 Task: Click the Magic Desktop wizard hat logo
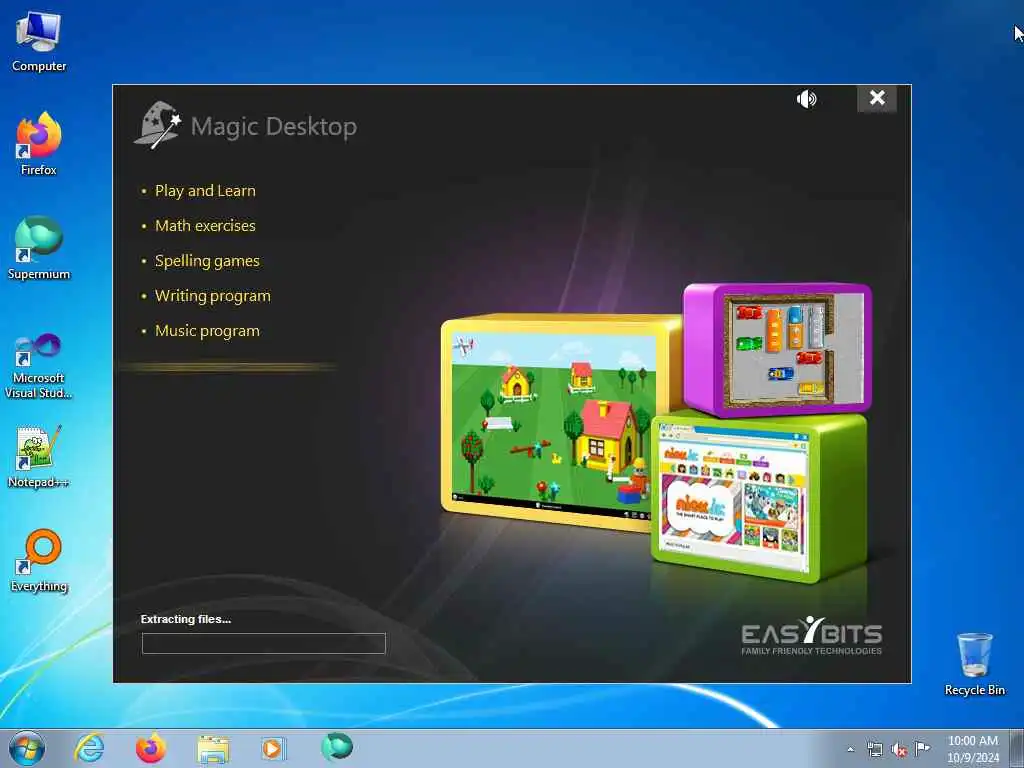point(157,125)
